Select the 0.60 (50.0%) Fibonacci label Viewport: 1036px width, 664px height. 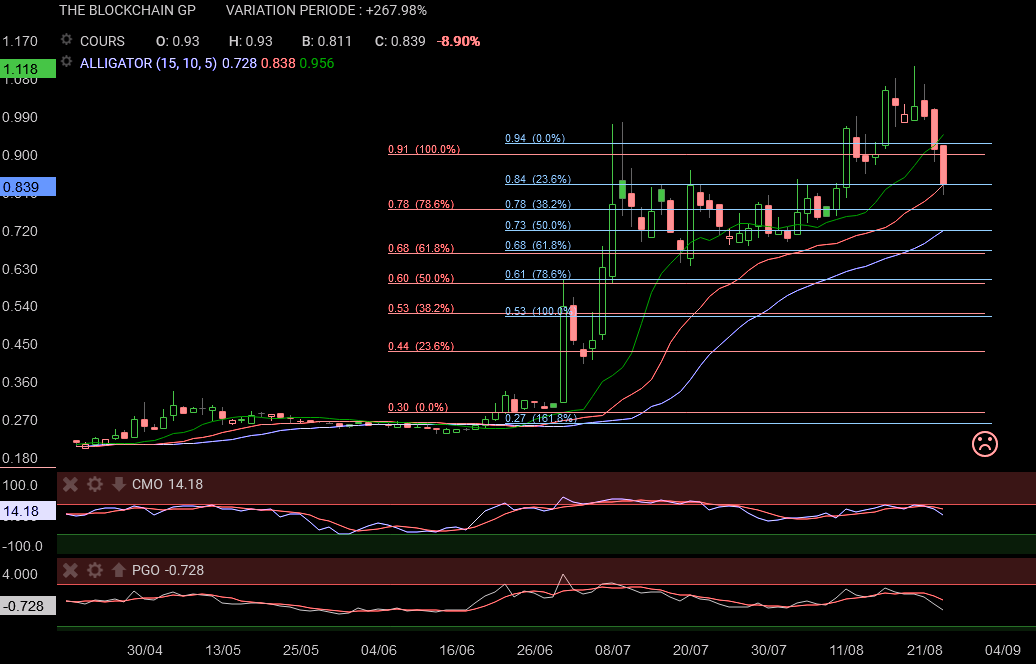pyautogui.click(x=421, y=278)
